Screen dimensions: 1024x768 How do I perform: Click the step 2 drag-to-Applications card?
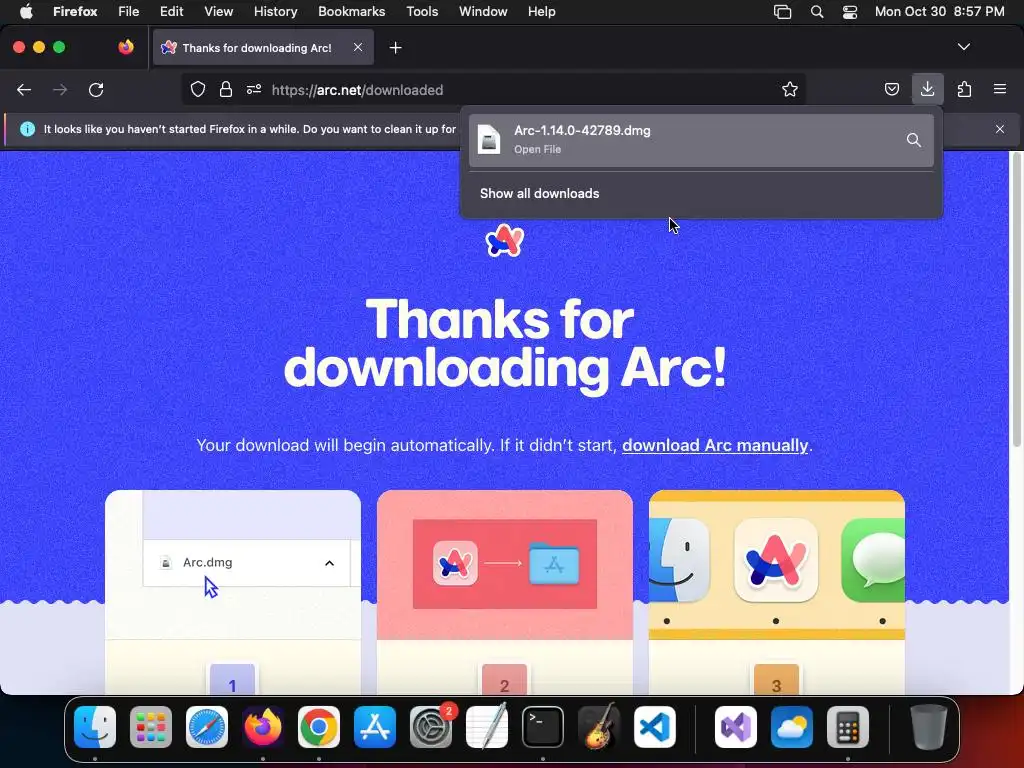click(x=505, y=592)
